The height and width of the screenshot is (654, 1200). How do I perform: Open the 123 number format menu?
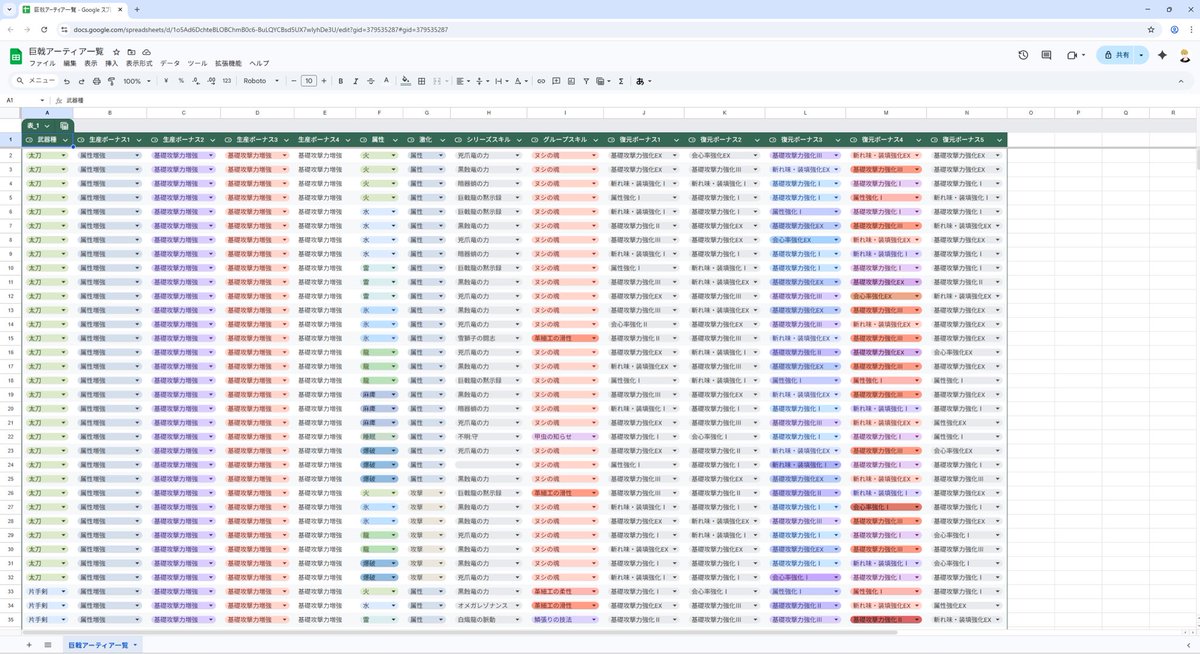point(227,81)
